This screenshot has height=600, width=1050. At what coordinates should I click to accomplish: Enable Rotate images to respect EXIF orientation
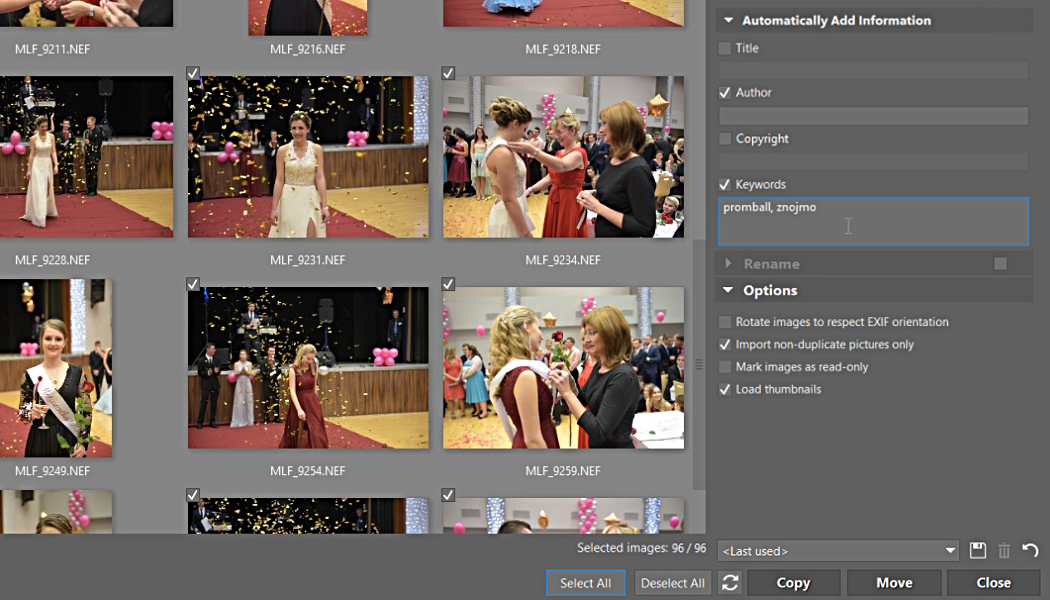[725, 322]
